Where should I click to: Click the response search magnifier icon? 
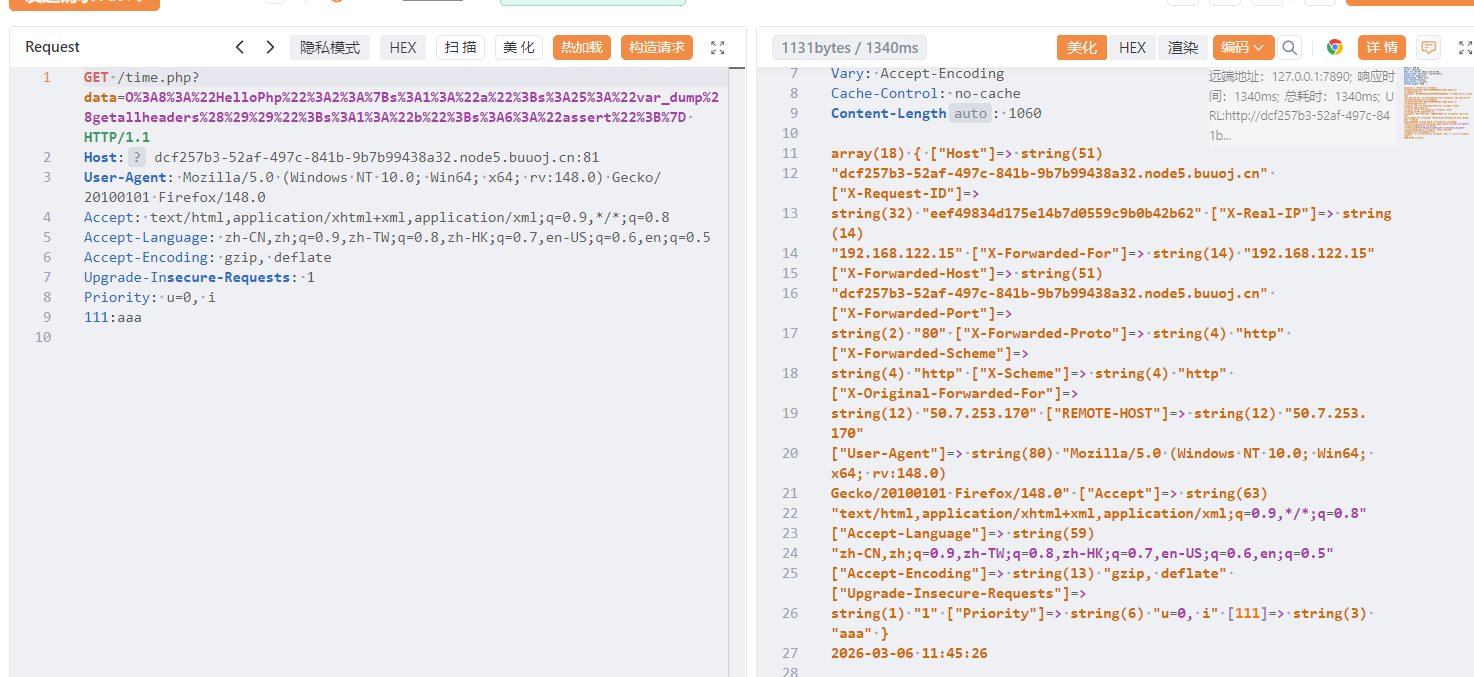(x=1290, y=47)
